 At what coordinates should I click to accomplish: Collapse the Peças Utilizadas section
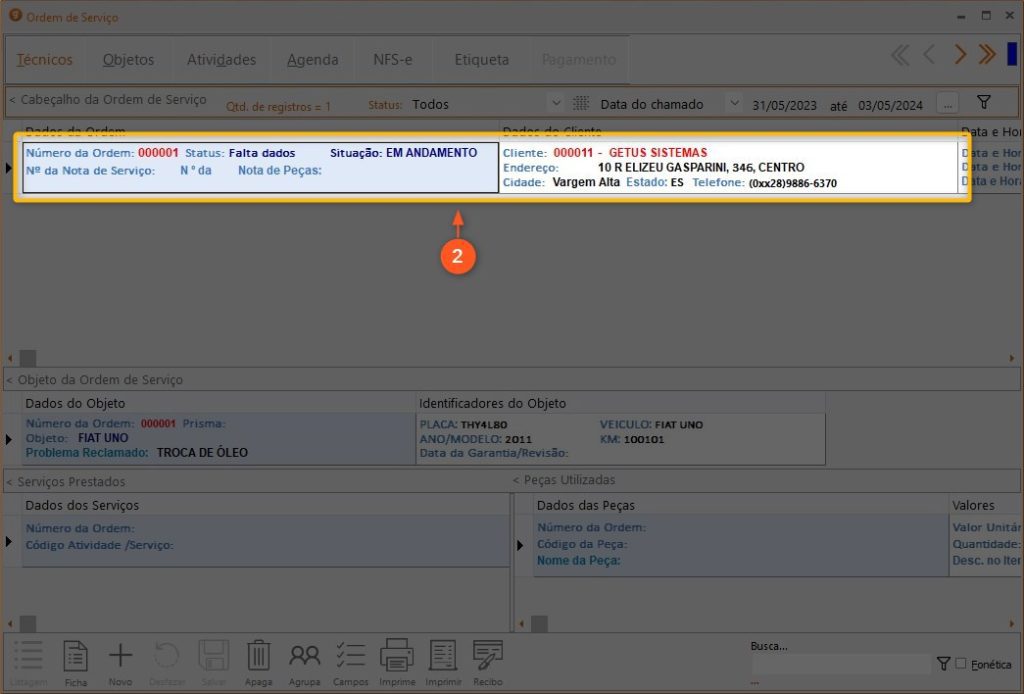(x=517, y=481)
